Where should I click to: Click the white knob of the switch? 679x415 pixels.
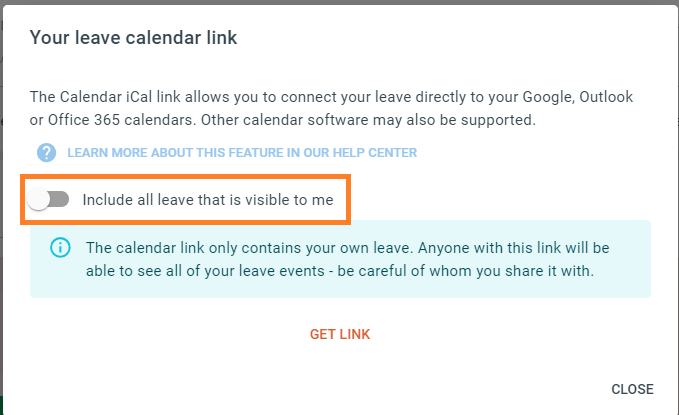[x=38, y=200]
